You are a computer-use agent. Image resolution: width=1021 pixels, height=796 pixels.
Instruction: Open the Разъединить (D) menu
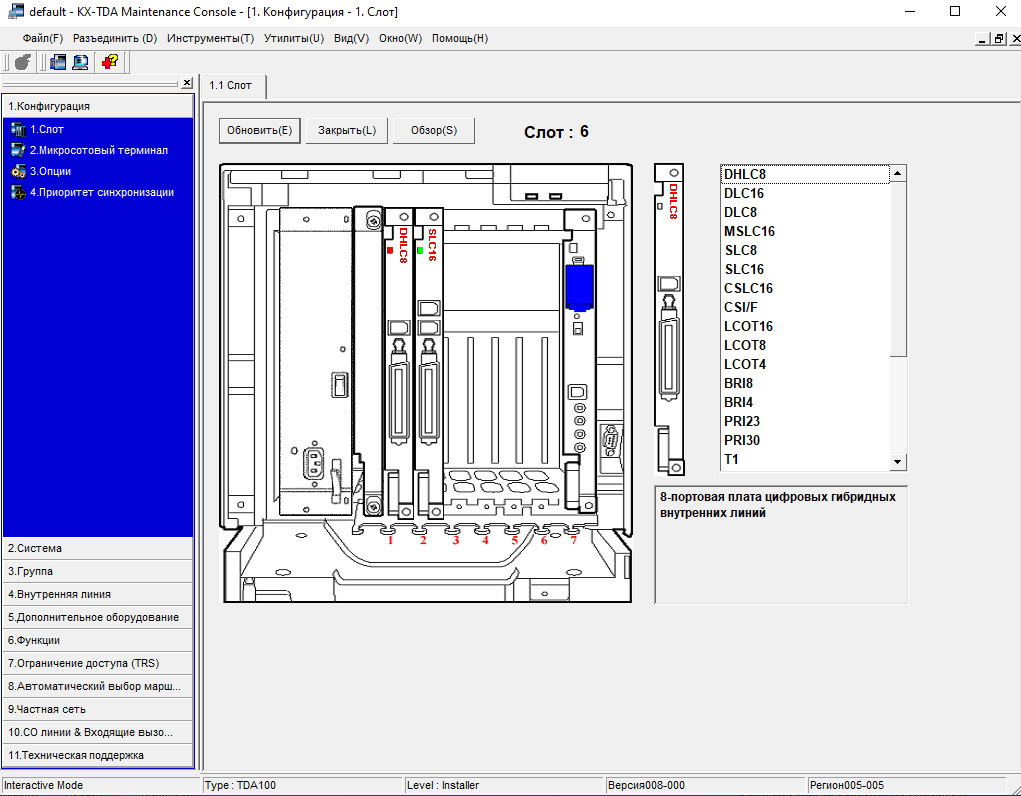click(x=115, y=38)
